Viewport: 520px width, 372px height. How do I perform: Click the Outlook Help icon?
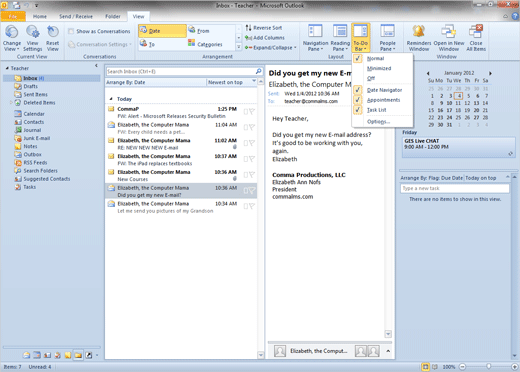[515, 16]
